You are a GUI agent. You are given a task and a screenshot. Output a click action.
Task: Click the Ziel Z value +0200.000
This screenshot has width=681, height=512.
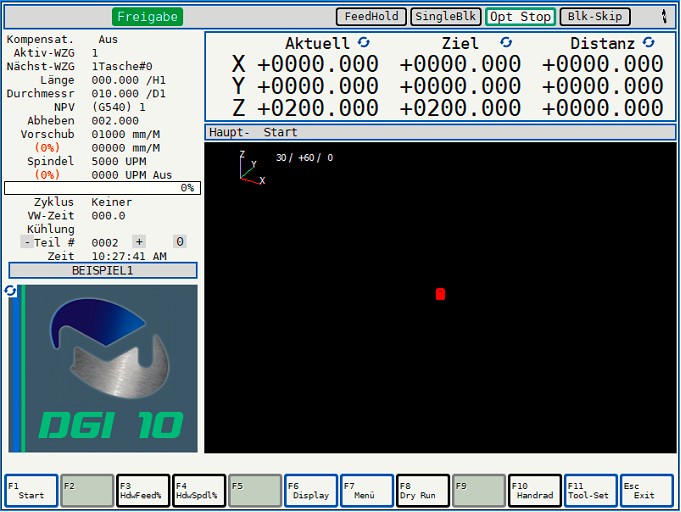coord(460,108)
